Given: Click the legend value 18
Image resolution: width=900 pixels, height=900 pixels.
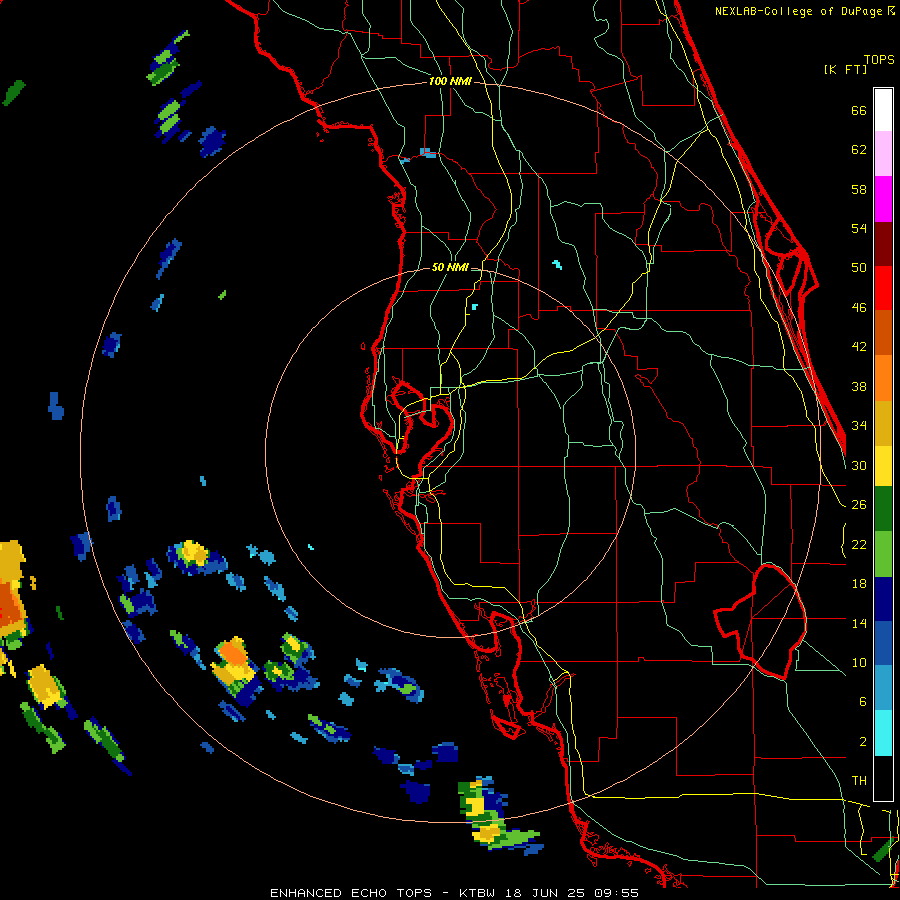Looking at the screenshot, I should [859, 584].
